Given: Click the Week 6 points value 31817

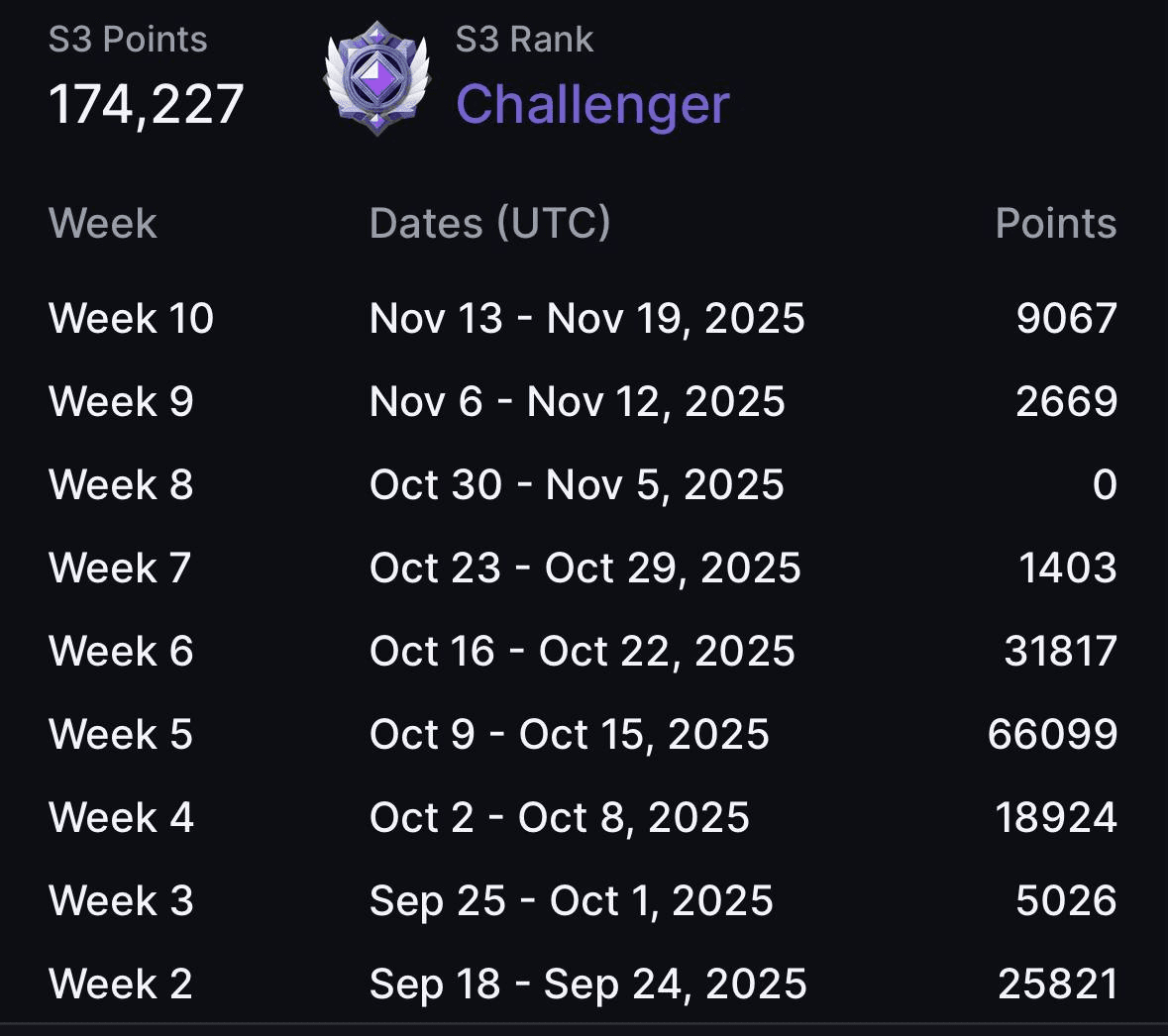Looking at the screenshot, I should (1060, 652).
